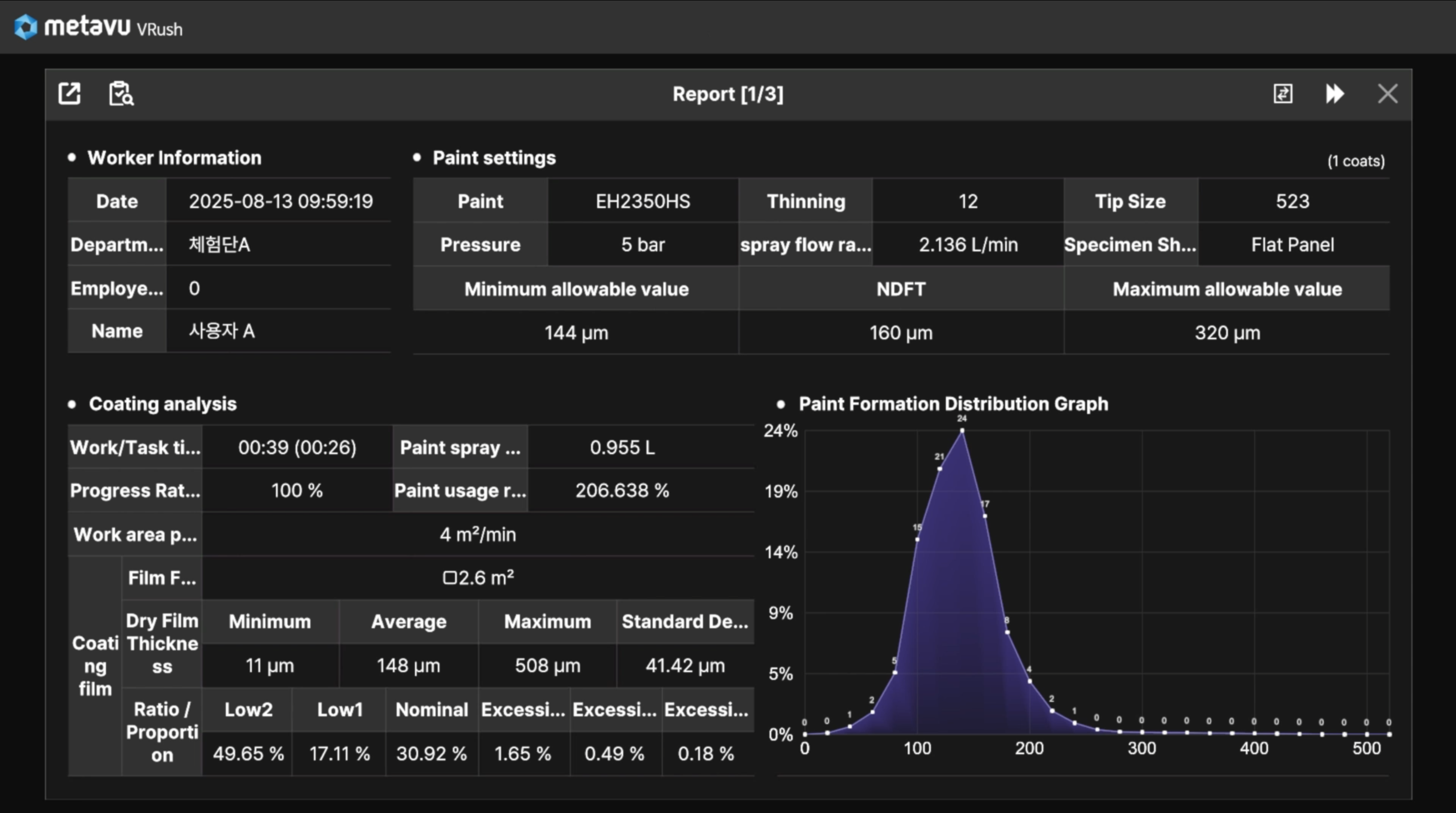Select the Tip Size 523 cell

point(1292,201)
